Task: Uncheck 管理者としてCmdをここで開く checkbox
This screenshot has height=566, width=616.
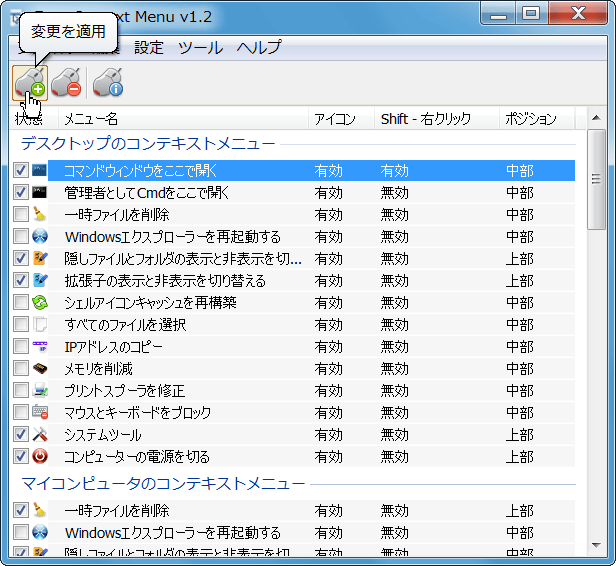Action: click(21, 192)
